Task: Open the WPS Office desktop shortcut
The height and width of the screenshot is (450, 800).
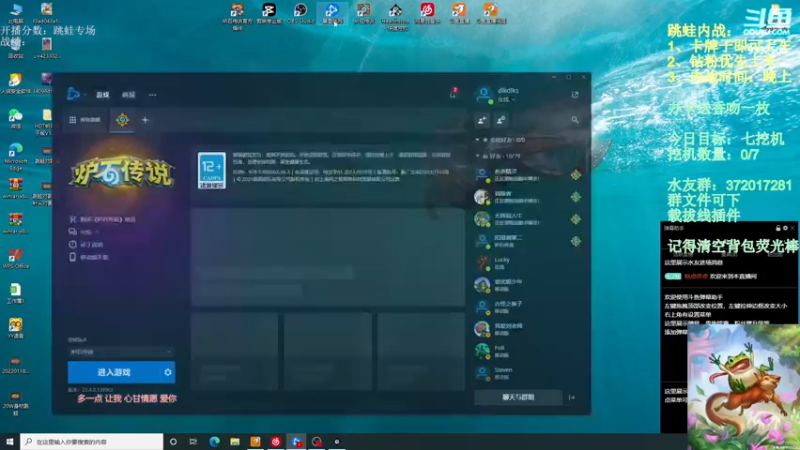Action: click(x=15, y=258)
